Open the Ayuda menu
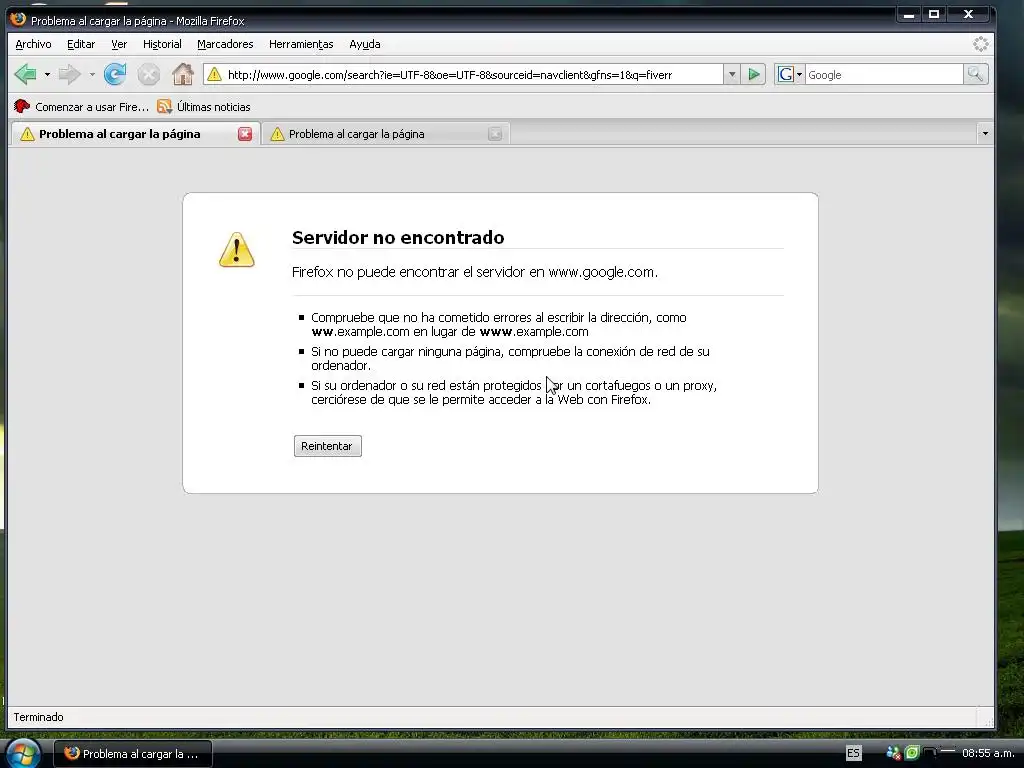Viewport: 1024px width, 768px height. (x=364, y=44)
